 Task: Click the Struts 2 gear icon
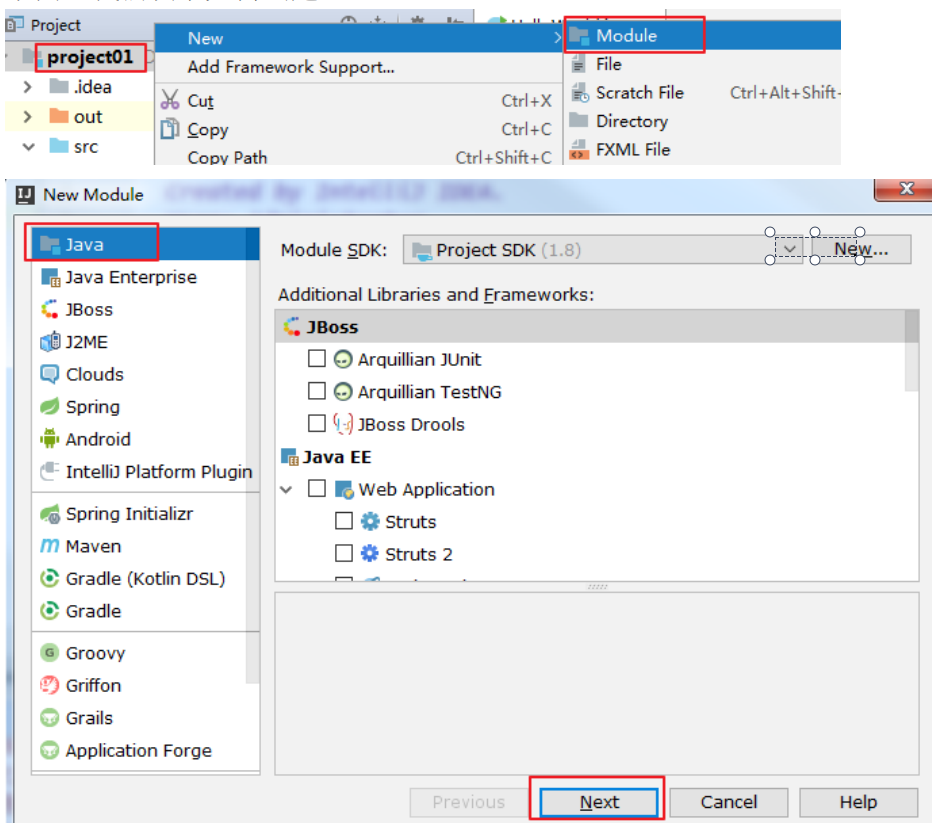(x=370, y=554)
